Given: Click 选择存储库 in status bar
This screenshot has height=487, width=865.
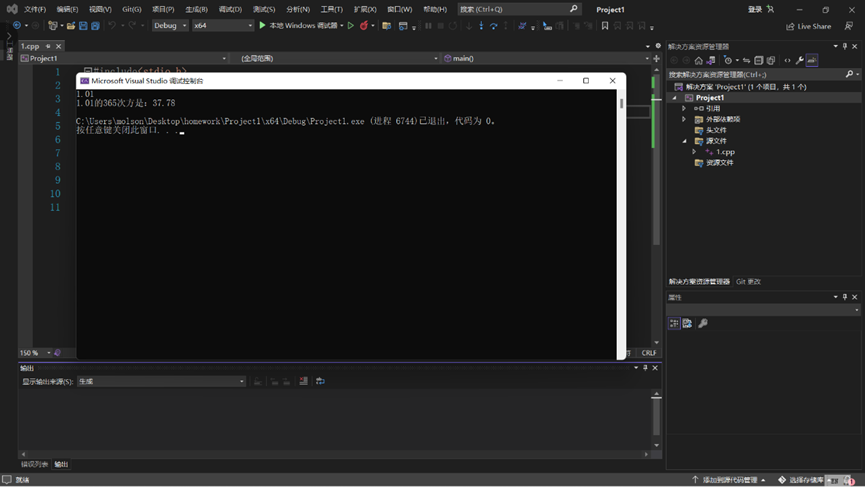Looking at the screenshot, I should [x=802, y=480].
